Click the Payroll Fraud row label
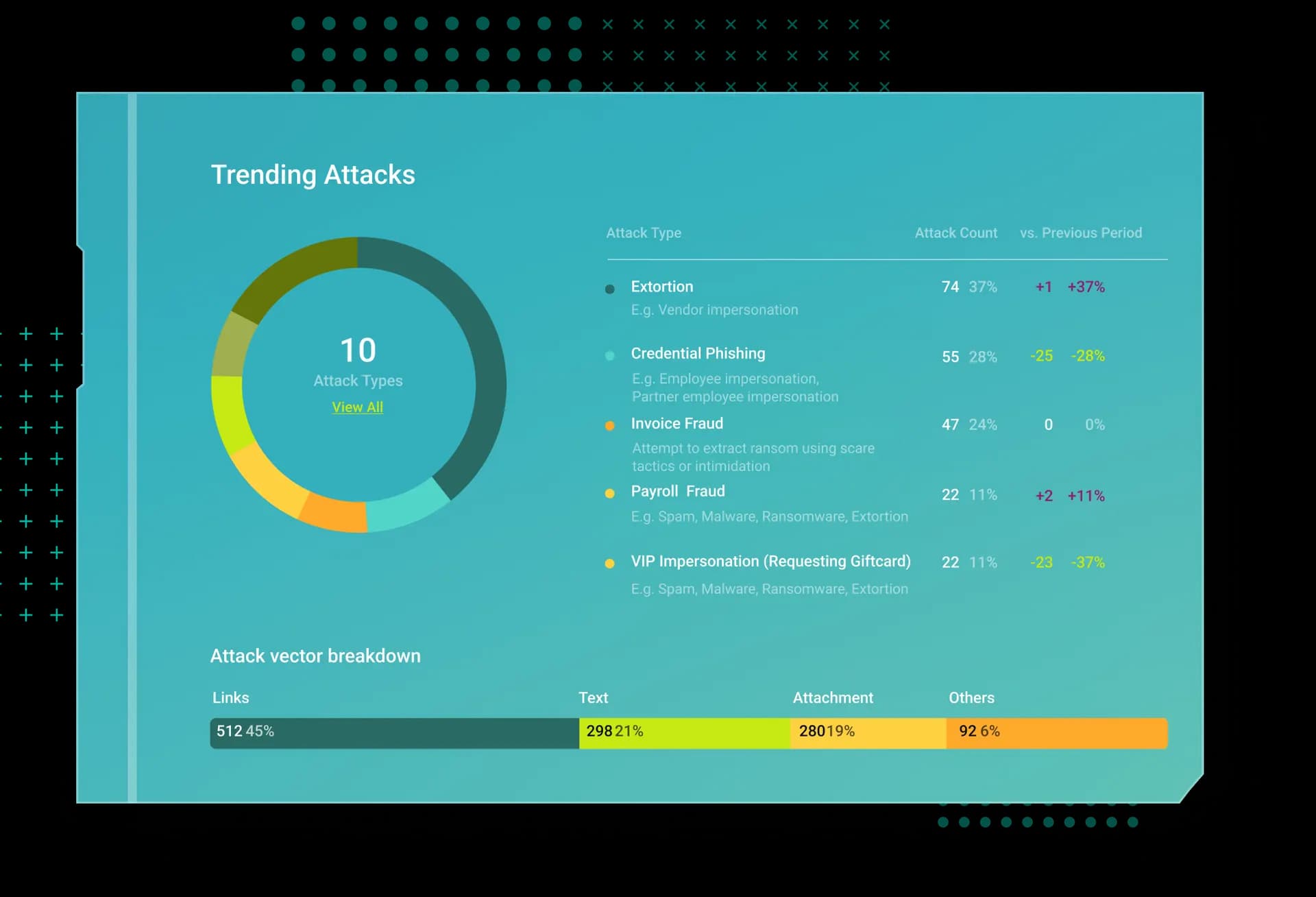The width and height of the screenshot is (1316, 897). (x=677, y=491)
